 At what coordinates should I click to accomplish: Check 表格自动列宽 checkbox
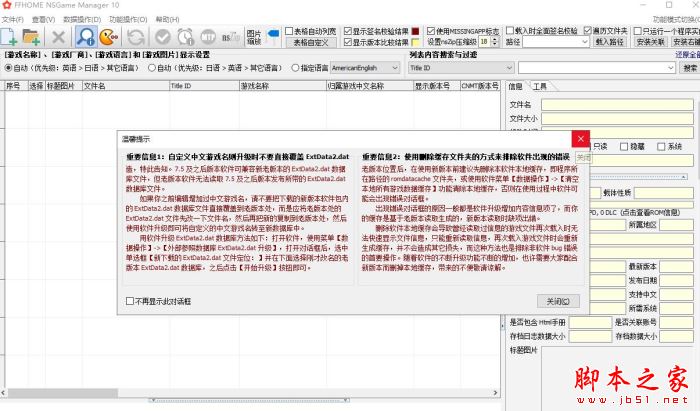point(289,31)
